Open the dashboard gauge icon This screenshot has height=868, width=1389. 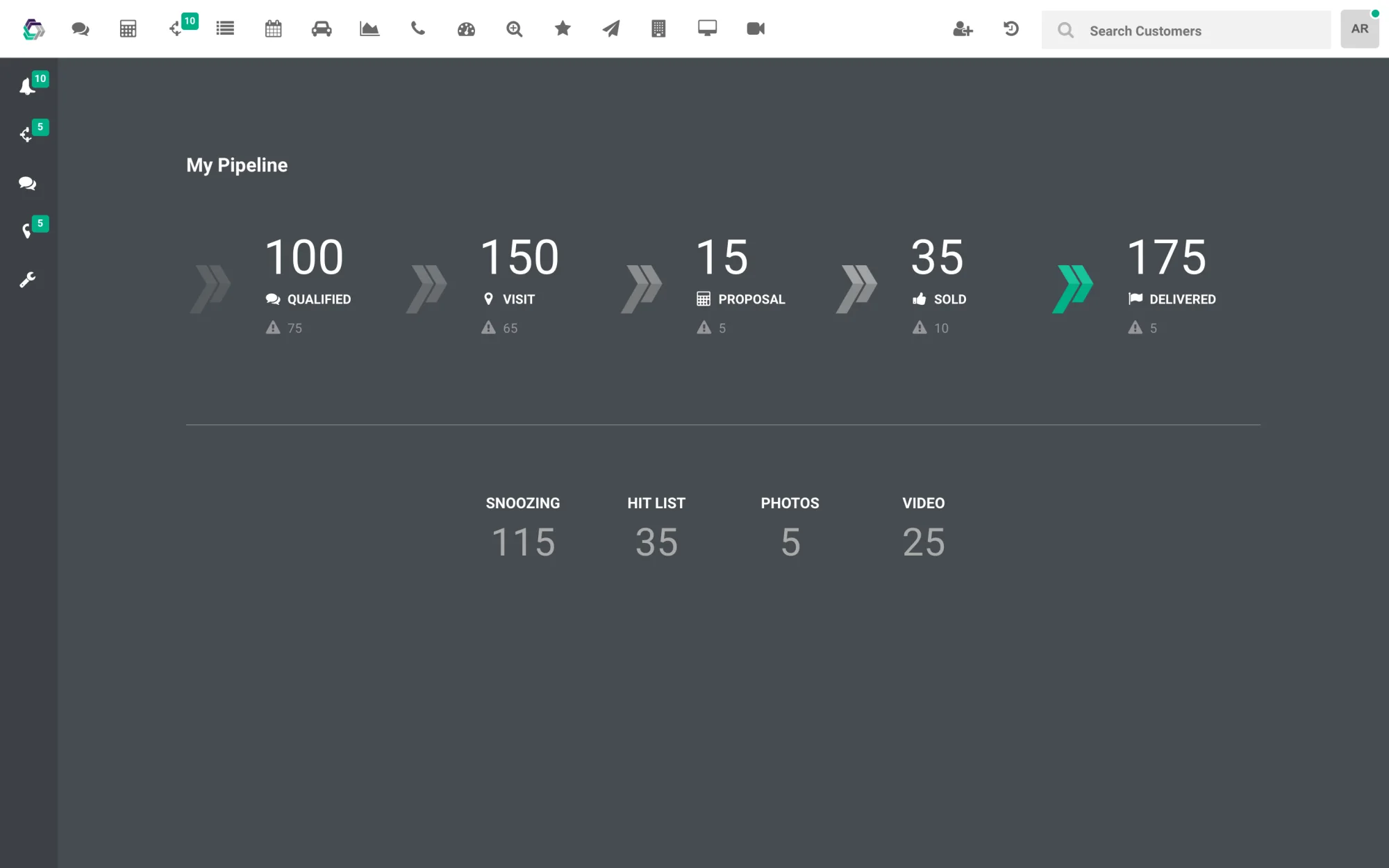tap(466, 29)
